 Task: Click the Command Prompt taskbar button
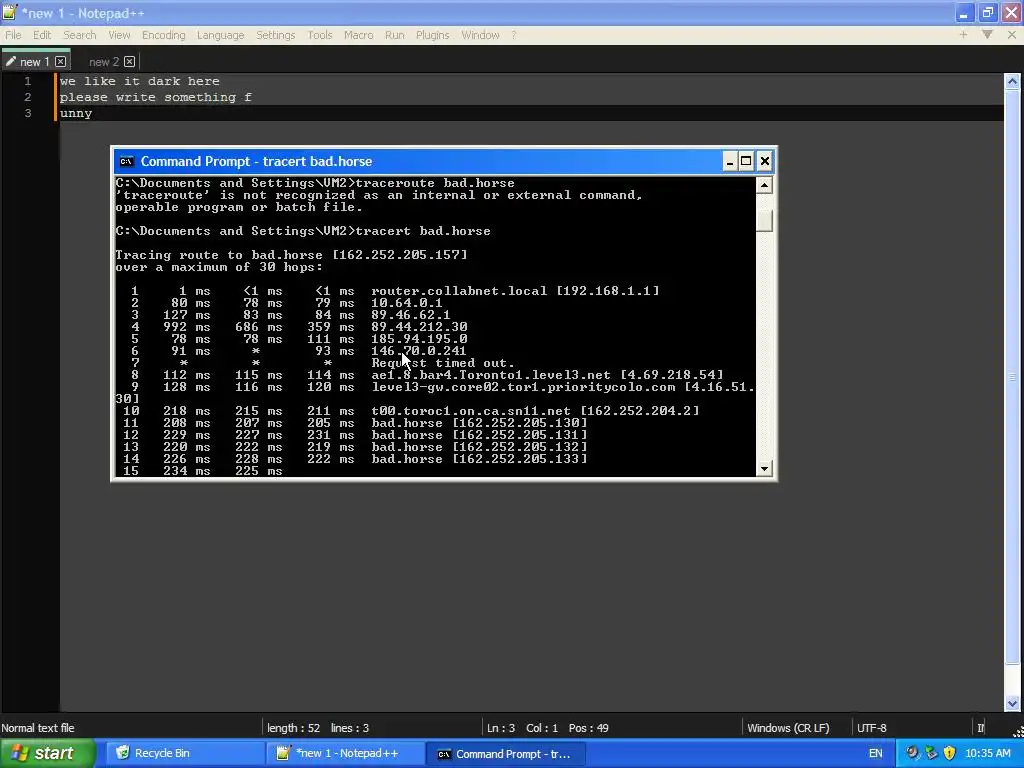505,754
